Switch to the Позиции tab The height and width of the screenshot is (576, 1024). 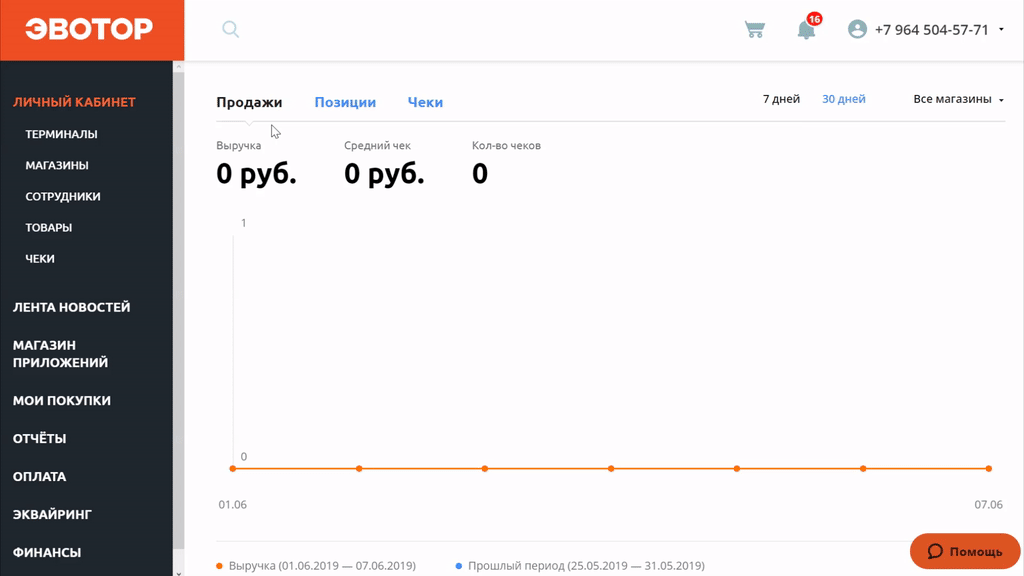click(x=345, y=102)
